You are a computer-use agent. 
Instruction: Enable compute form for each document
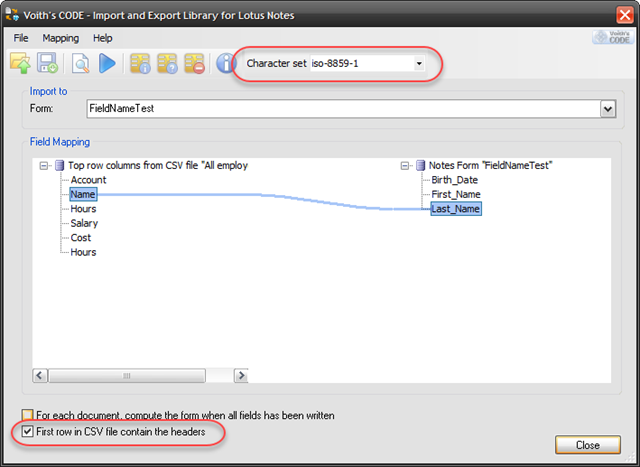[x=27, y=415]
